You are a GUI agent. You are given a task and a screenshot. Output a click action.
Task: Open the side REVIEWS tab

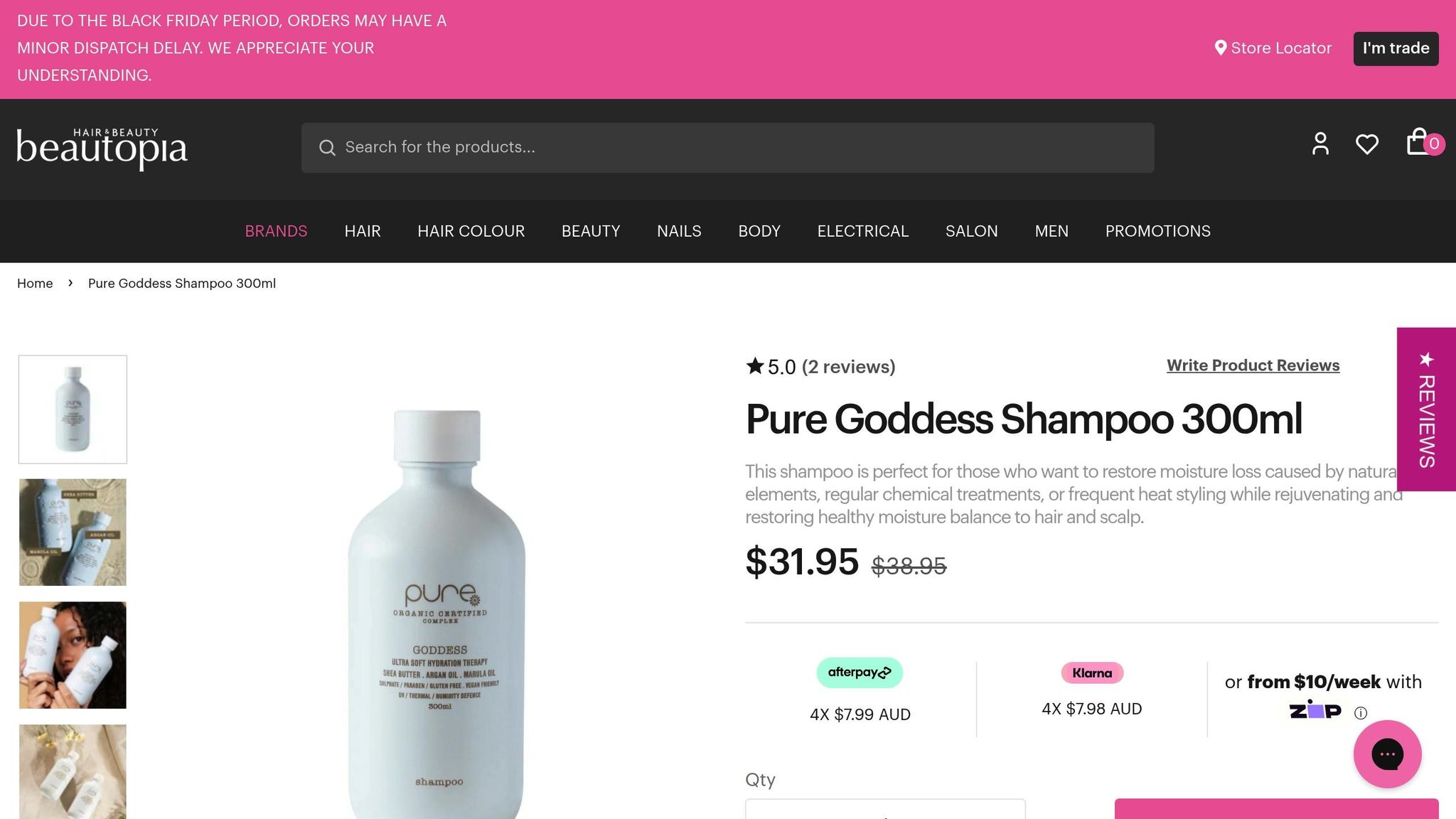[1426, 409]
